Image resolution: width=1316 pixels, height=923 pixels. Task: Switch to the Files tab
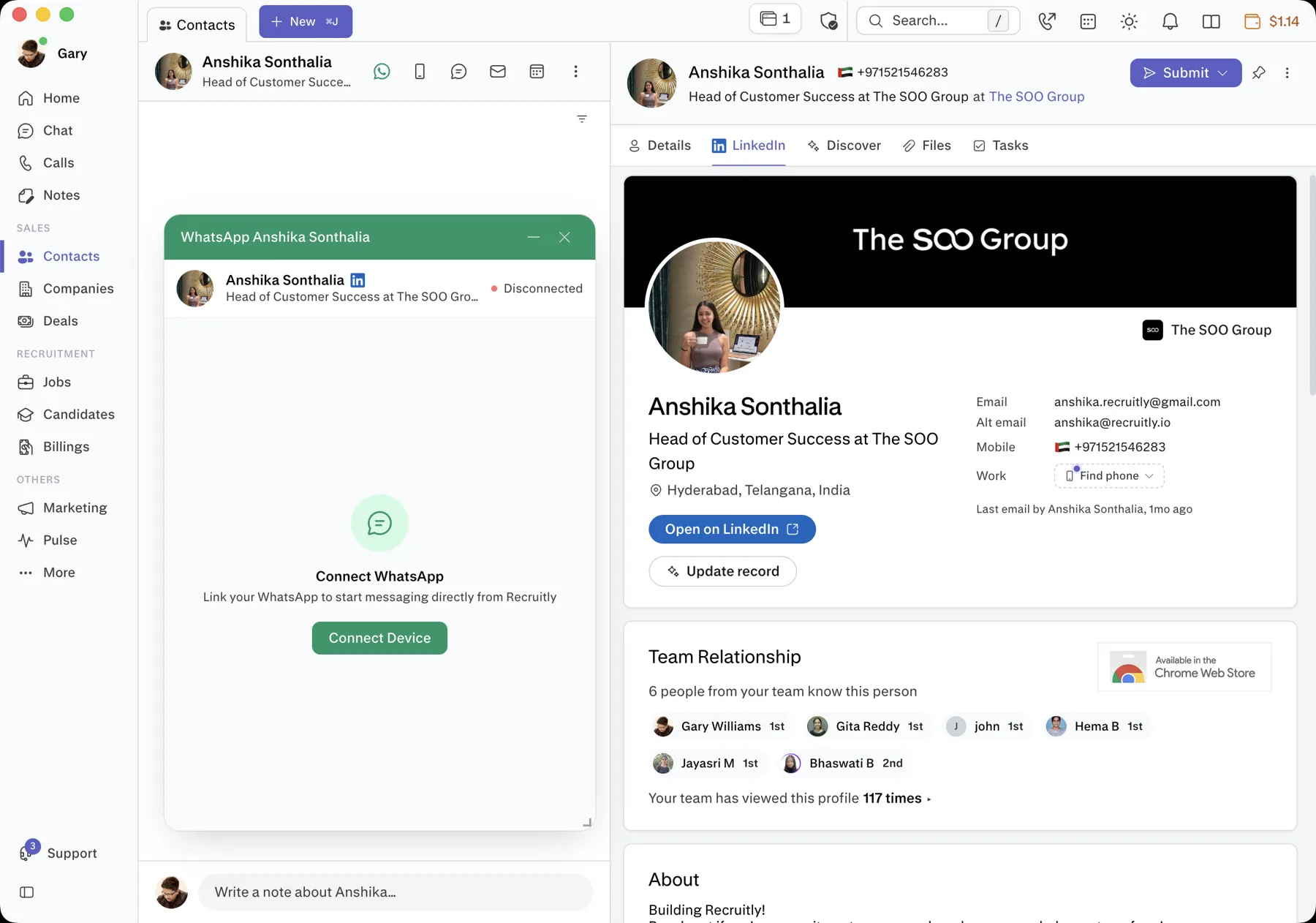[926, 146]
